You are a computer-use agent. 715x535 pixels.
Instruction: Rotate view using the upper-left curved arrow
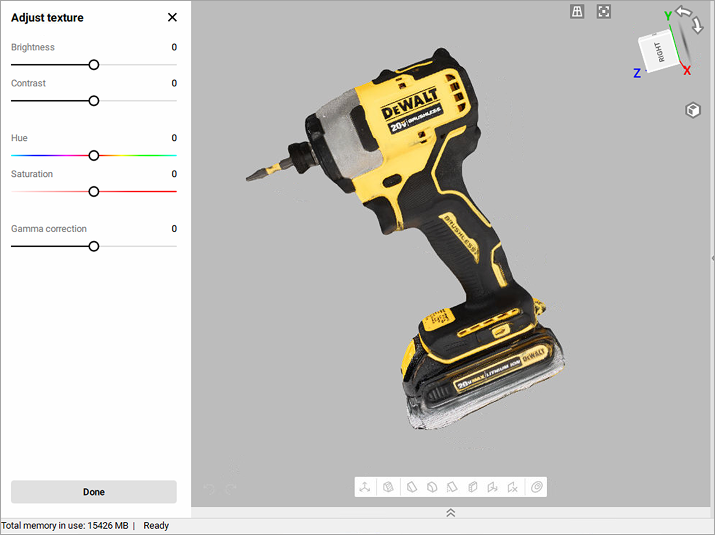[x=683, y=12]
